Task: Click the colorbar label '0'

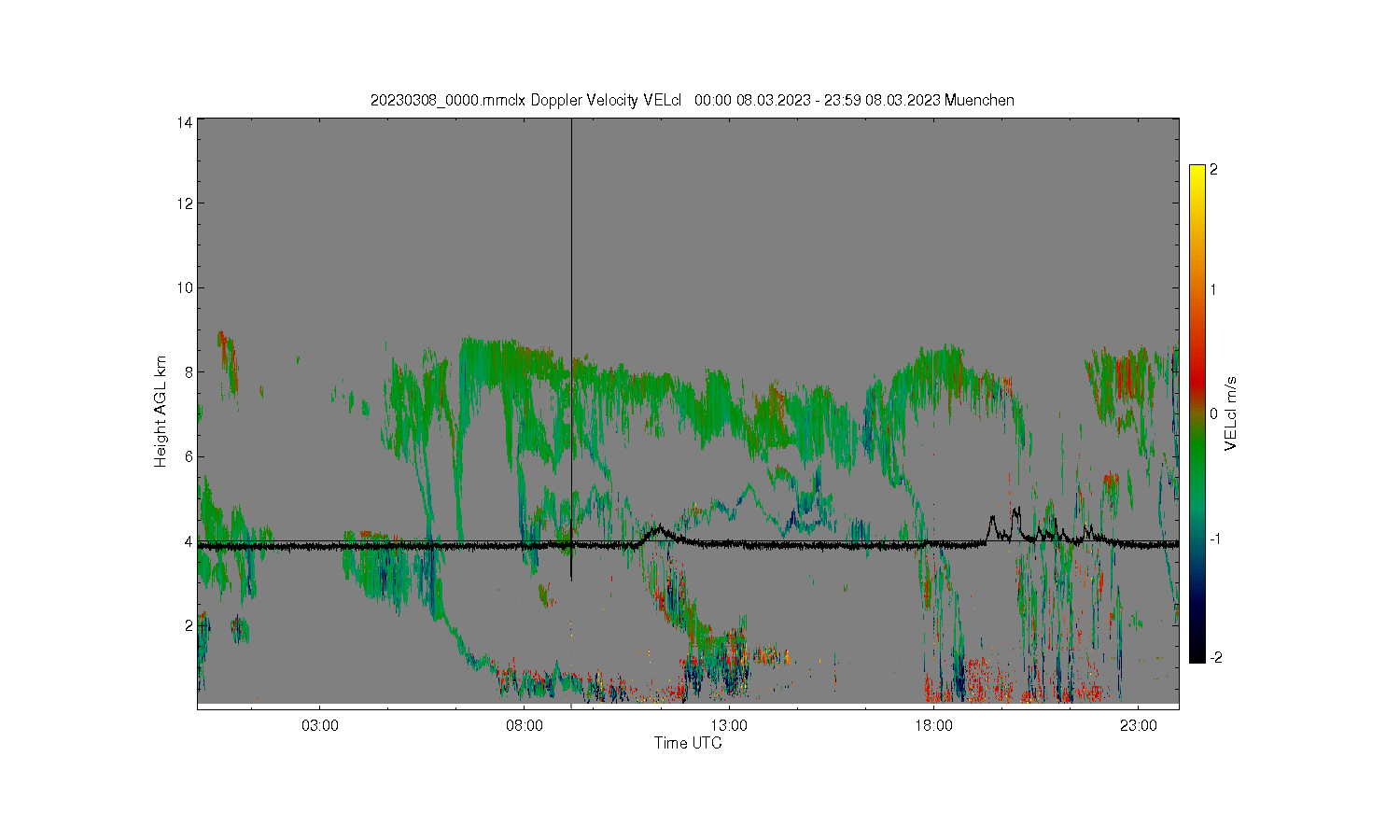Action: (1213, 413)
